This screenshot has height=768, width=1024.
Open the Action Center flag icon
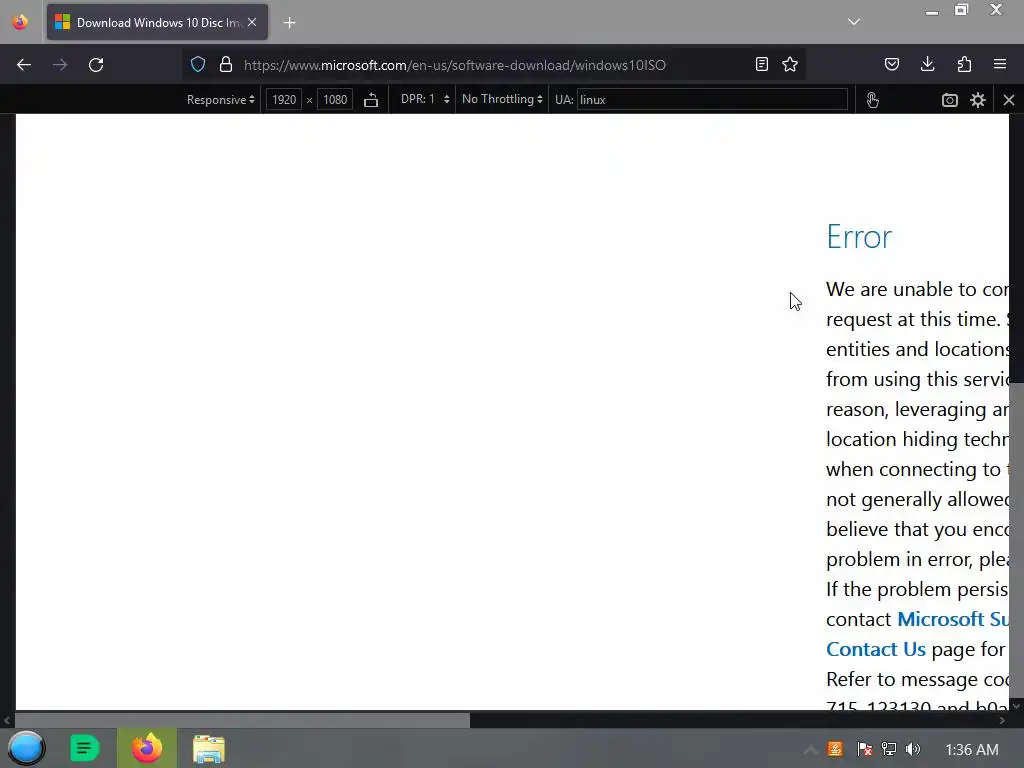[864, 749]
